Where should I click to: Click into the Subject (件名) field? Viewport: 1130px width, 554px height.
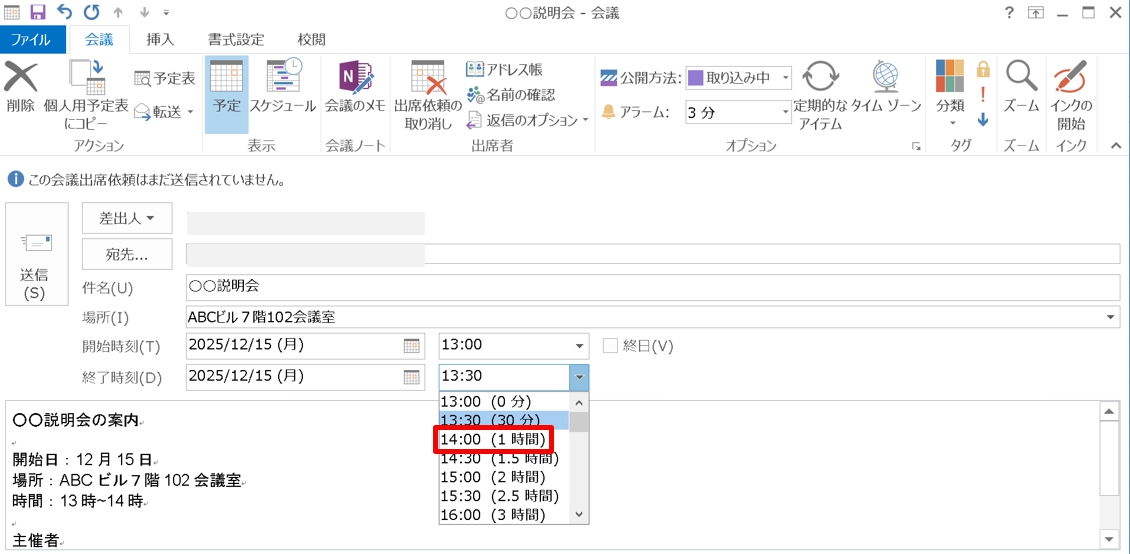[x=652, y=287]
